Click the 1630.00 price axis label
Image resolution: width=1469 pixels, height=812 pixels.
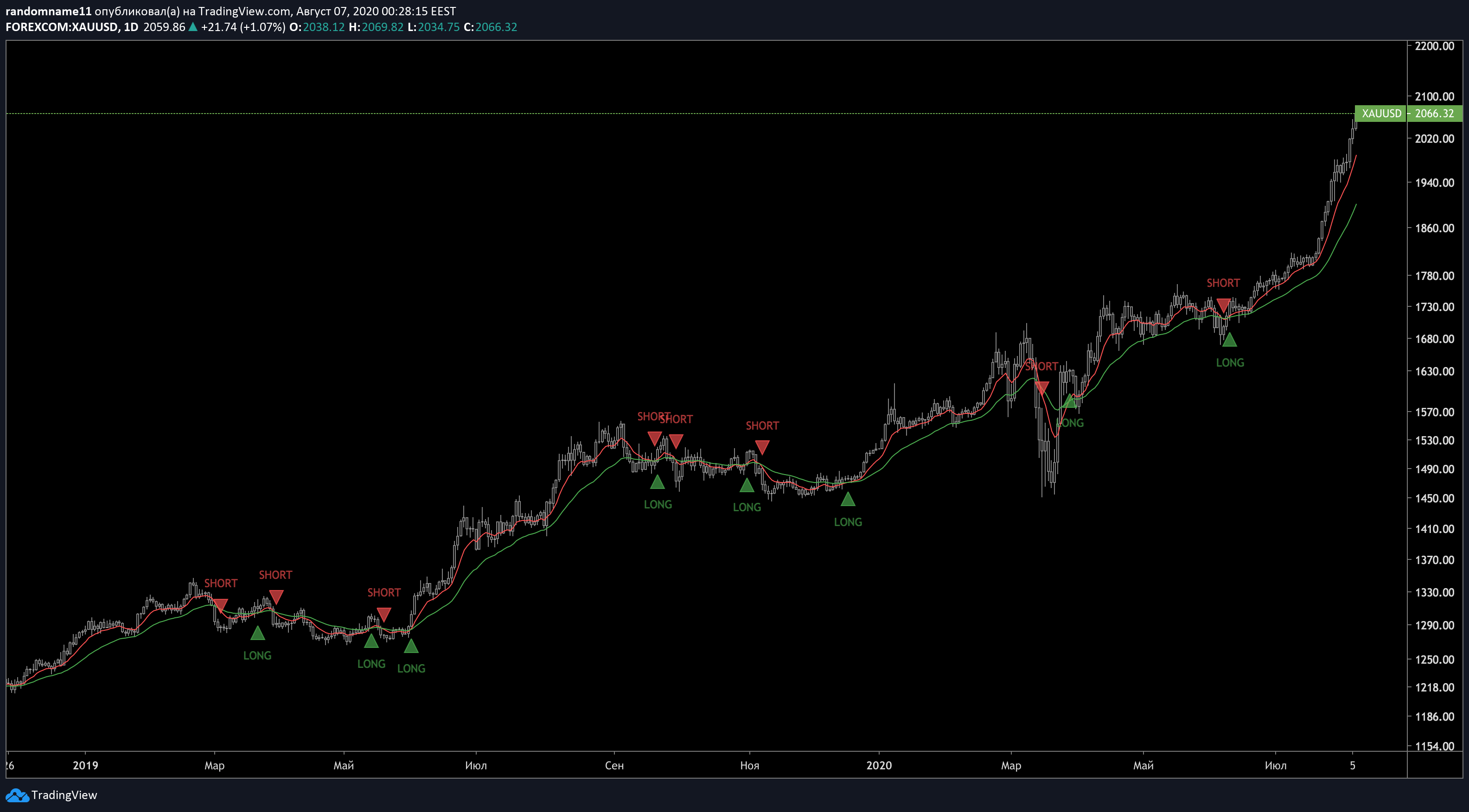coord(1435,371)
